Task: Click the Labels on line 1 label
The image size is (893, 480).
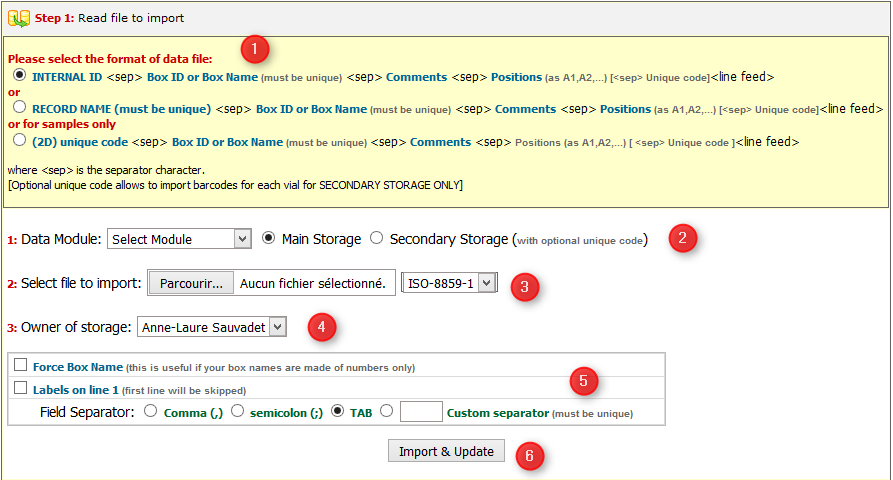Action: pos(76,390)
